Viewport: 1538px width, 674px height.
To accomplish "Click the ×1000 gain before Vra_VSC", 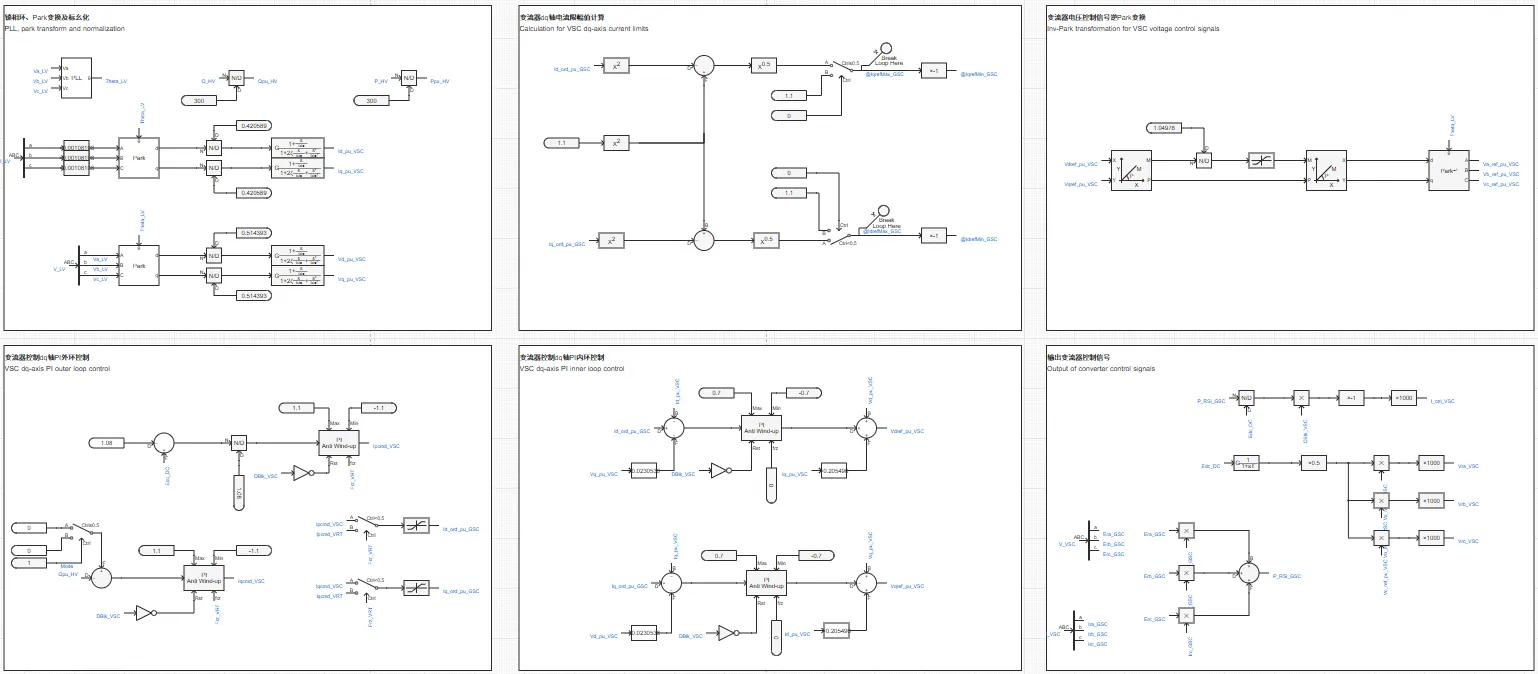I will [1432, 463].
